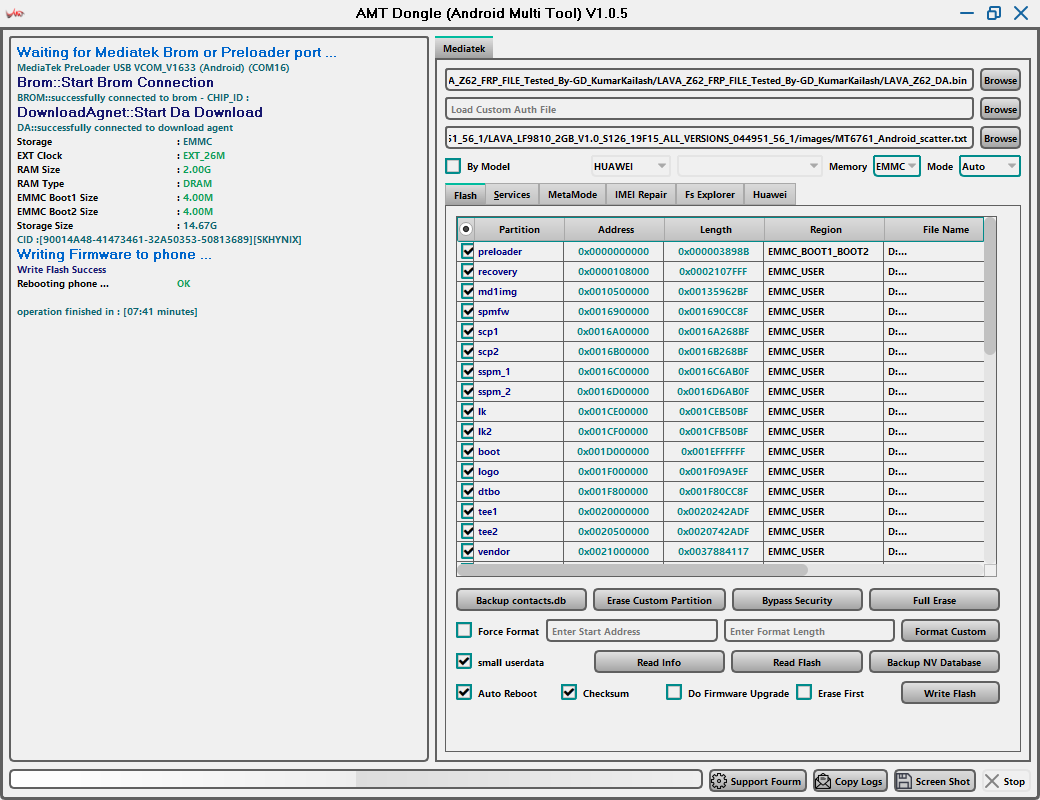Click the Support Forum gear icon
1040x800 pixels.
tap(719, 781)
